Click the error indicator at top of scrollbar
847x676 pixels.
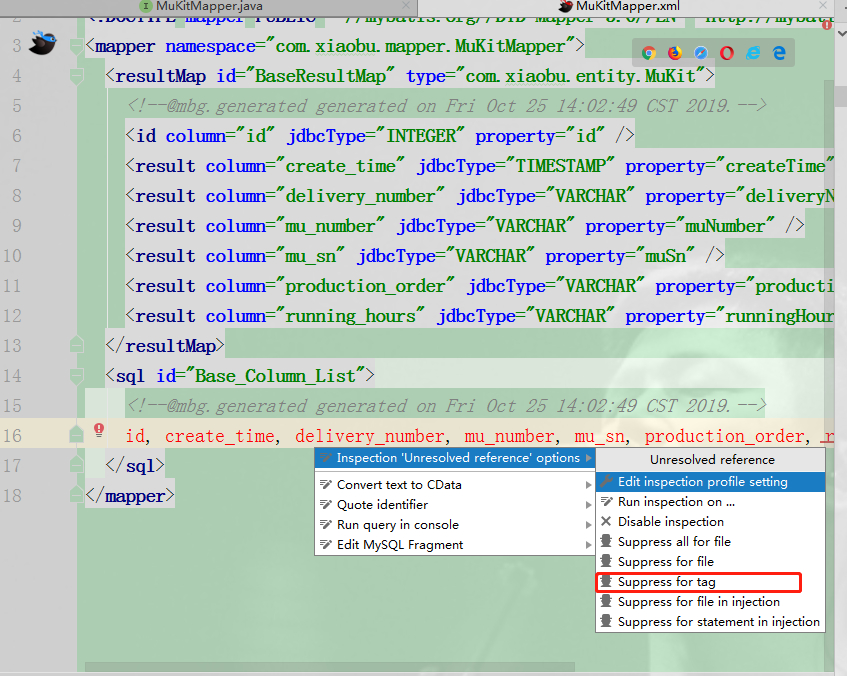[x=827, y=24]
